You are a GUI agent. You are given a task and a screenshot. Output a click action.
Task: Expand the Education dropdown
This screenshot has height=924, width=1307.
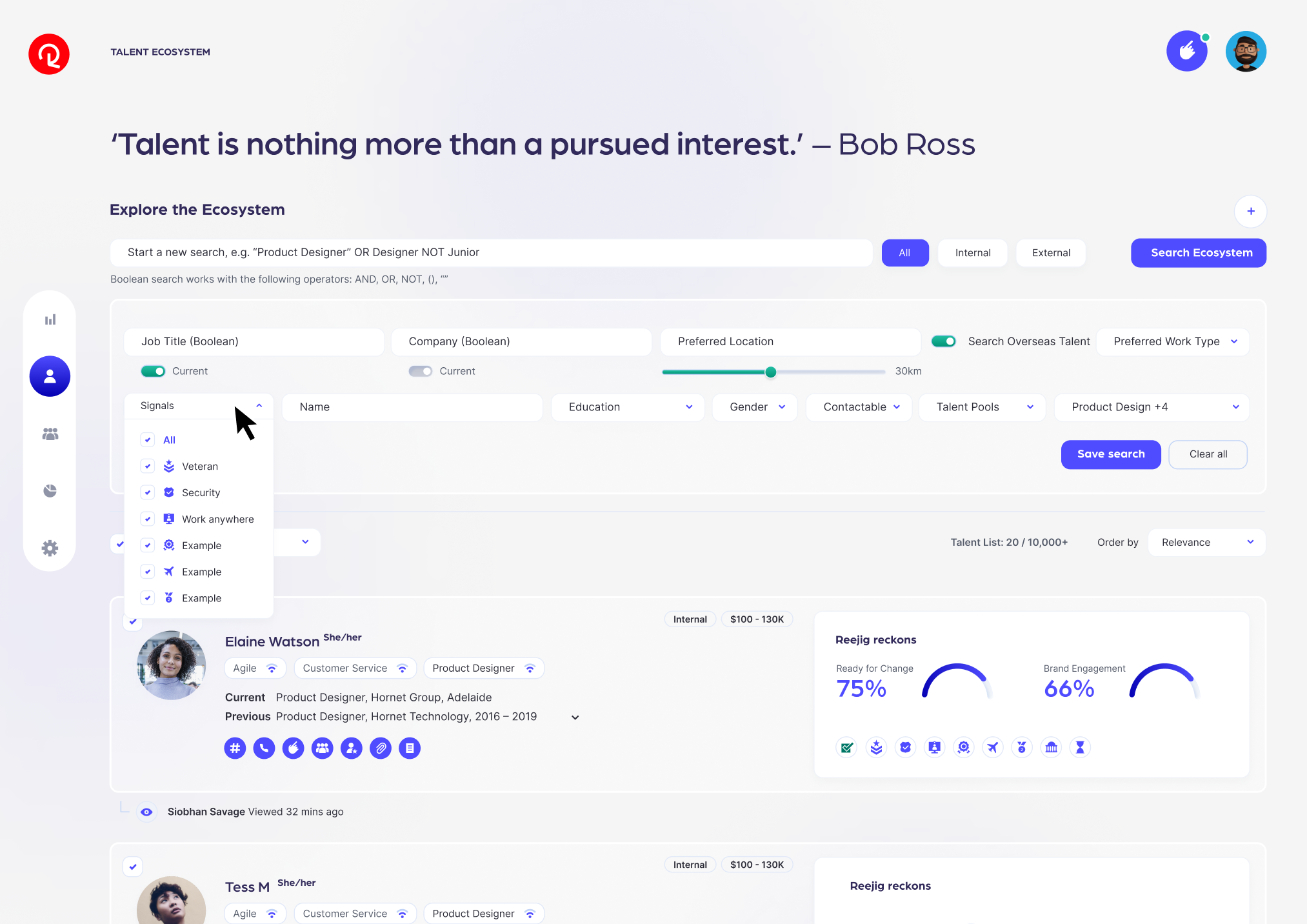click(628, 407)
